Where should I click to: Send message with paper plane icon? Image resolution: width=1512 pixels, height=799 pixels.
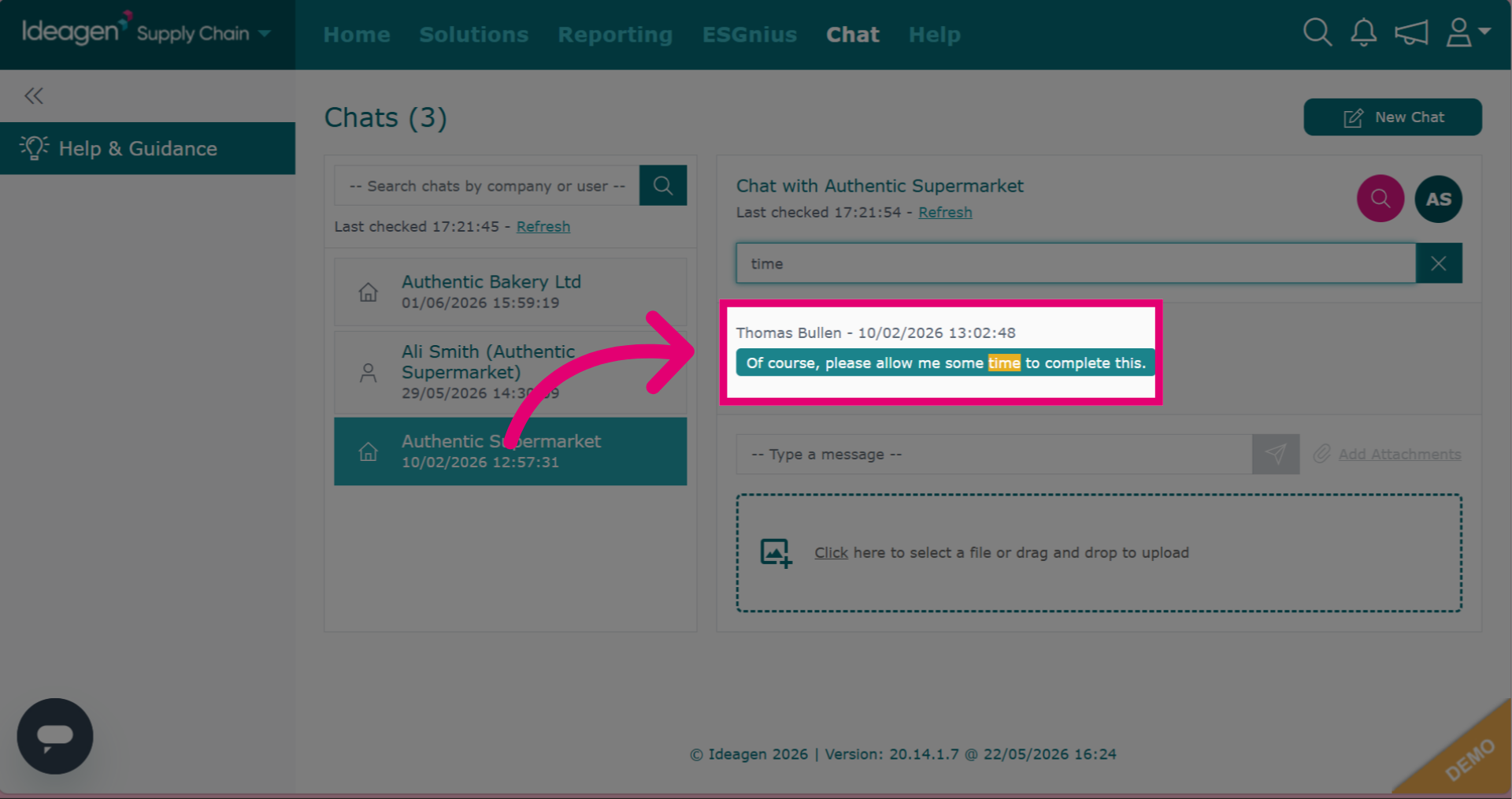pyautogui.click(x=1276, y=455)
